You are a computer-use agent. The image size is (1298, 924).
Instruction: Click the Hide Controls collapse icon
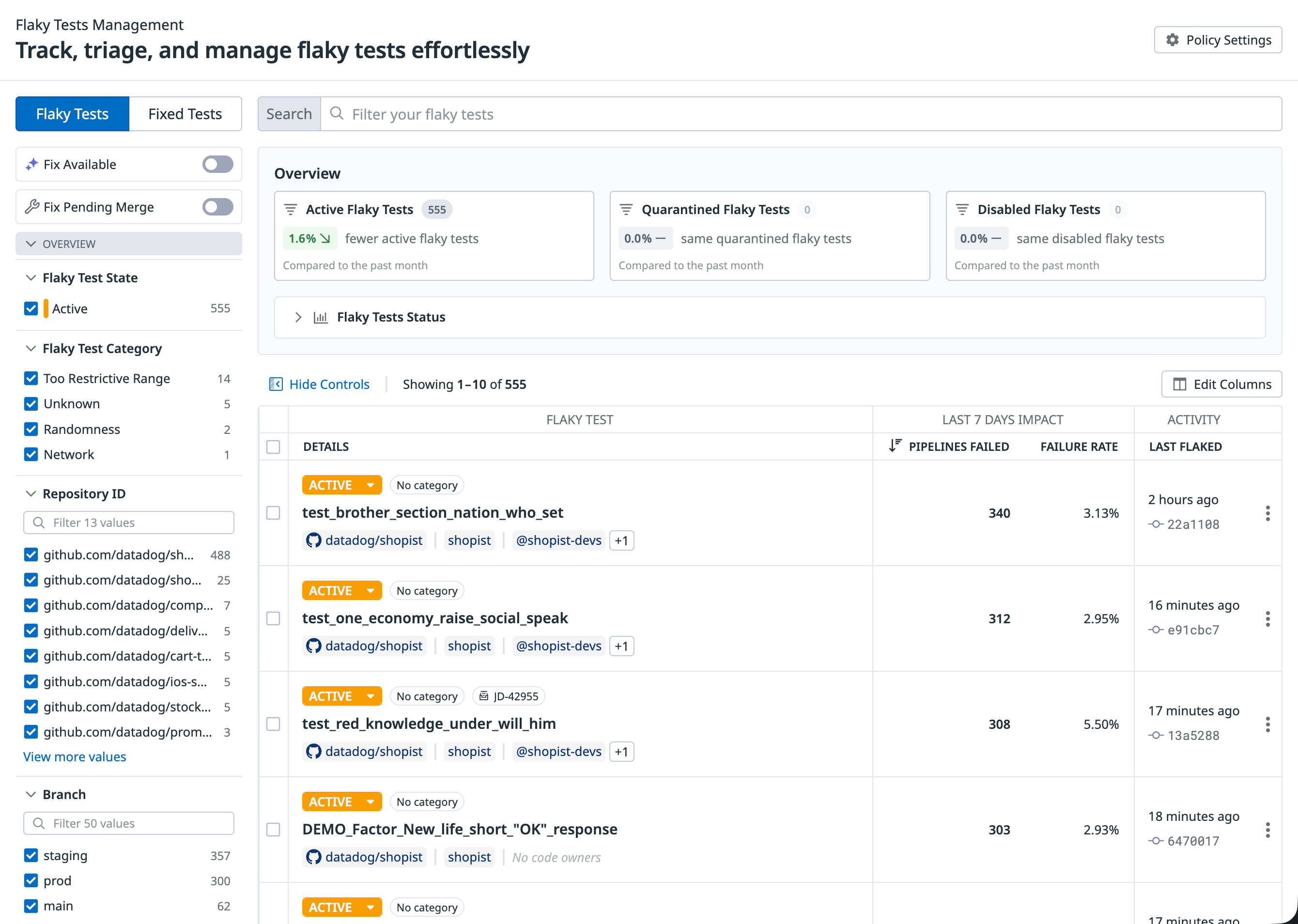point(276,384)
